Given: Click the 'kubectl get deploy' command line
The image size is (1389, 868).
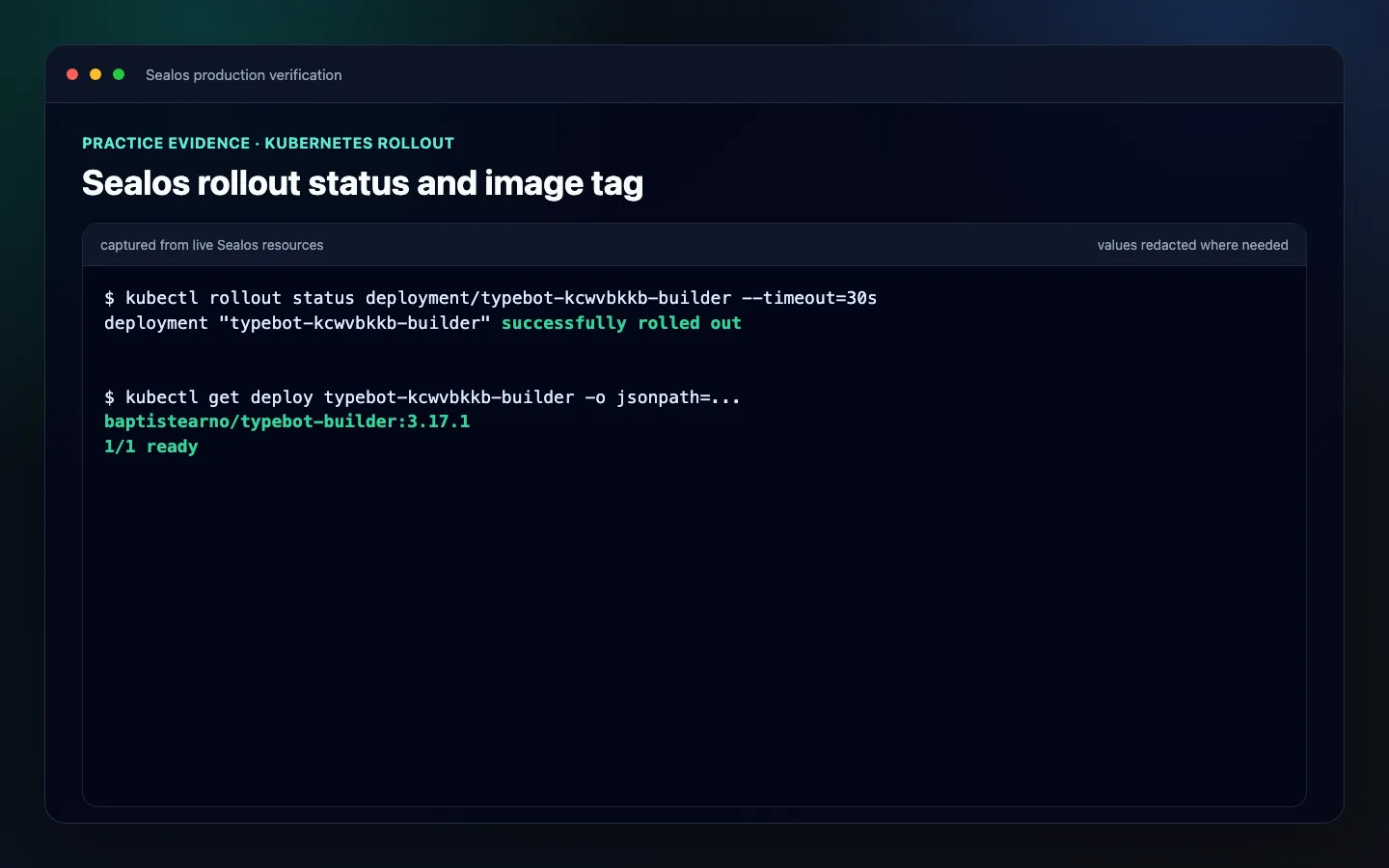Looking at the screenshot, I should pyautogui.click(x=422, y=397).
